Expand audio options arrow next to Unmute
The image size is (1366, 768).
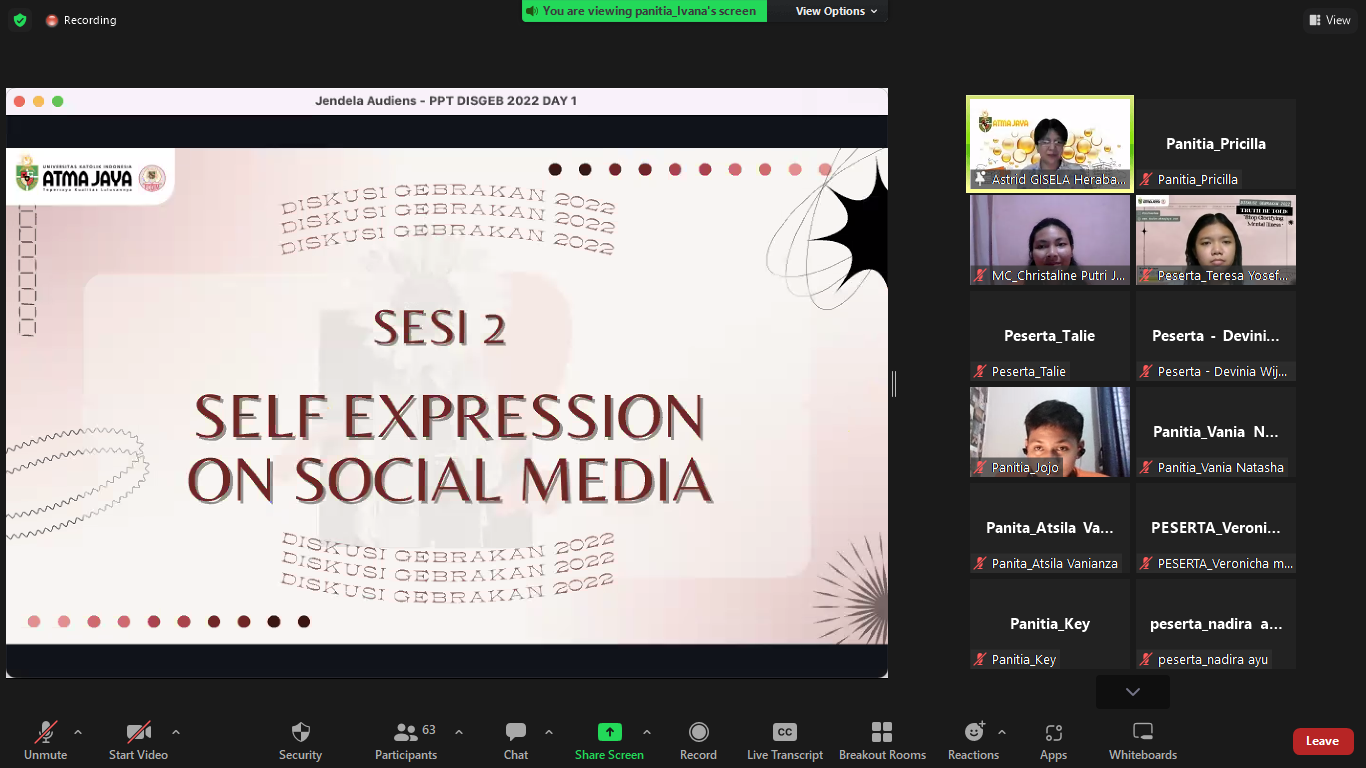click(78, 732)
